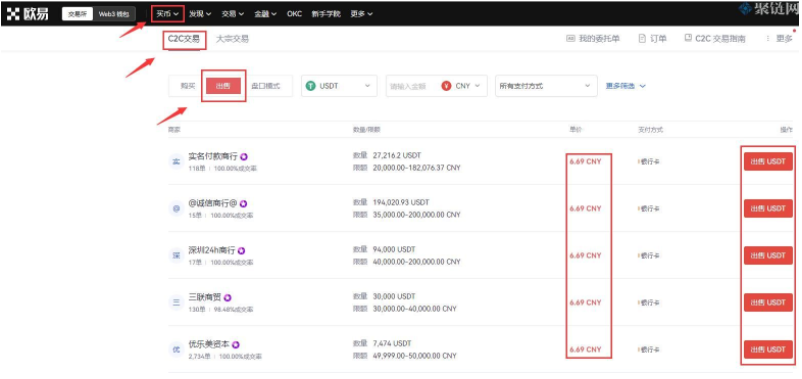802x379 pixels.
Task: Select the 购买 buy option
Action: click(x=188, y=86)
